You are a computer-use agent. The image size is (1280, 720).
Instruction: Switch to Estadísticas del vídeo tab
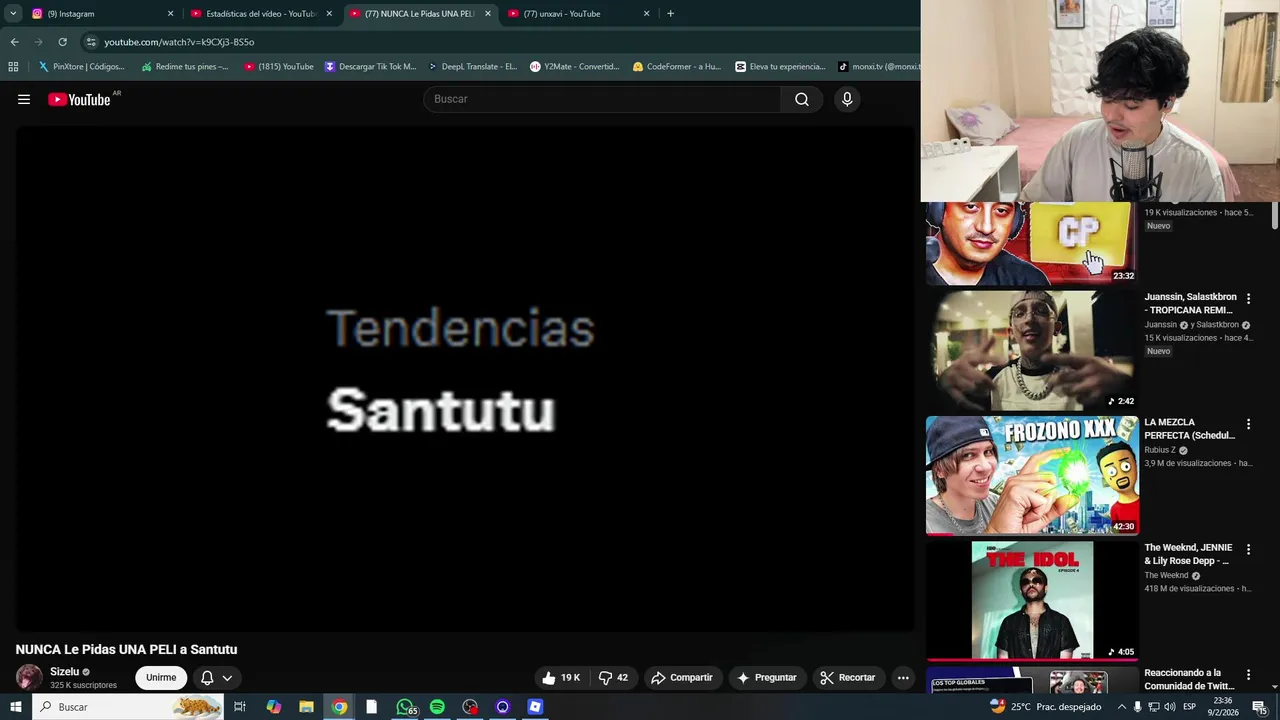[x=262, y=14]
